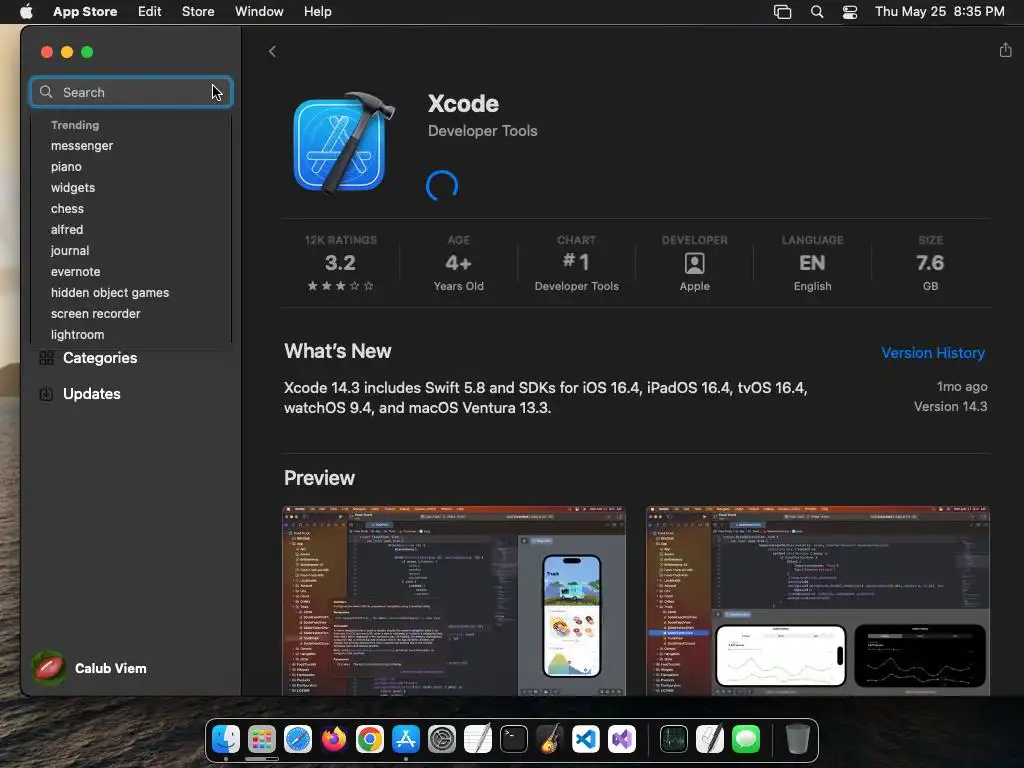The width and height of the screenshot is (1024, 768).
Task: Launch Visual Studio from the Dock
Action: (622, 739)
